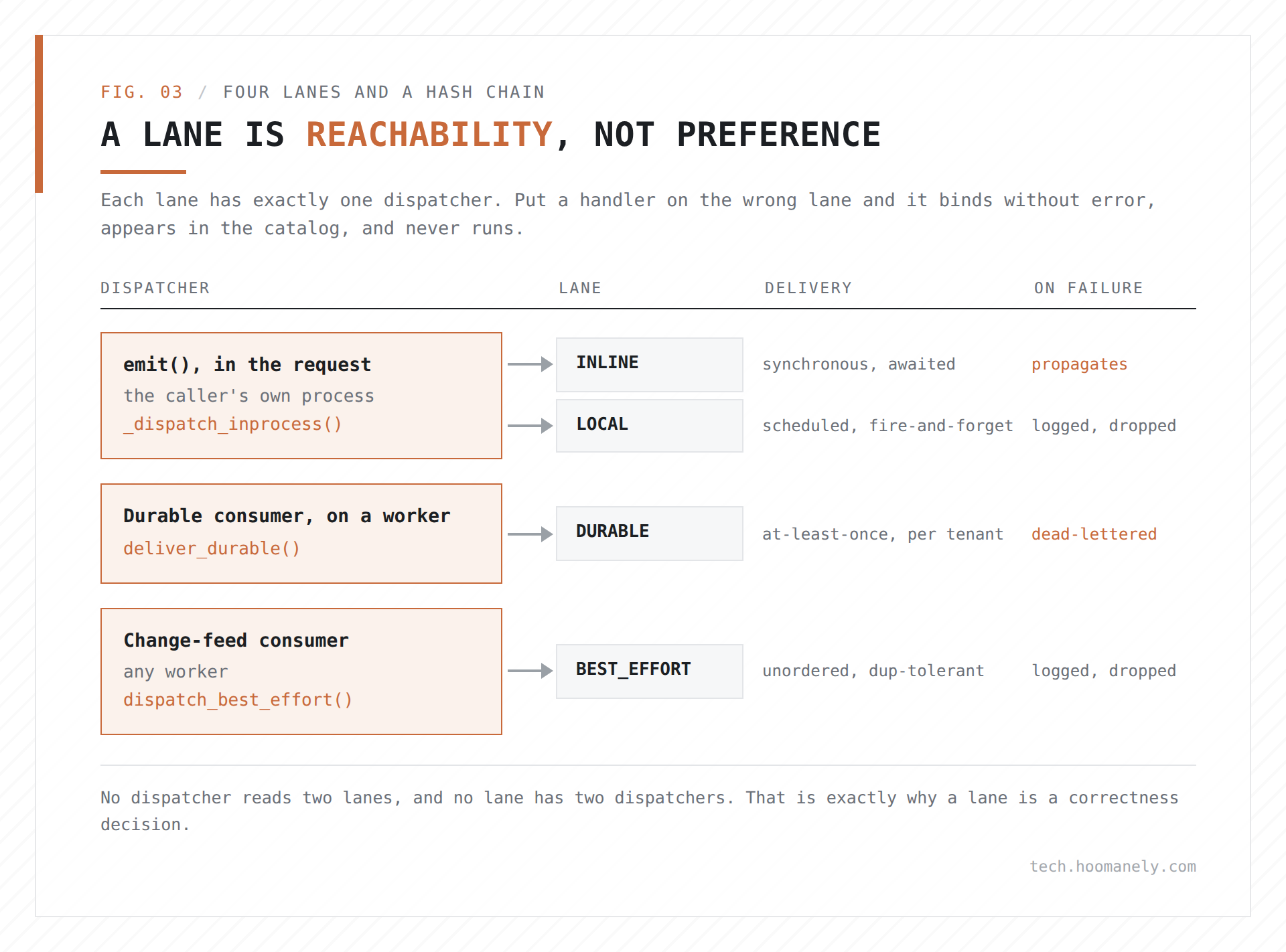
Task: Click the ON FAILURE column header
Action: (1088, 288)
